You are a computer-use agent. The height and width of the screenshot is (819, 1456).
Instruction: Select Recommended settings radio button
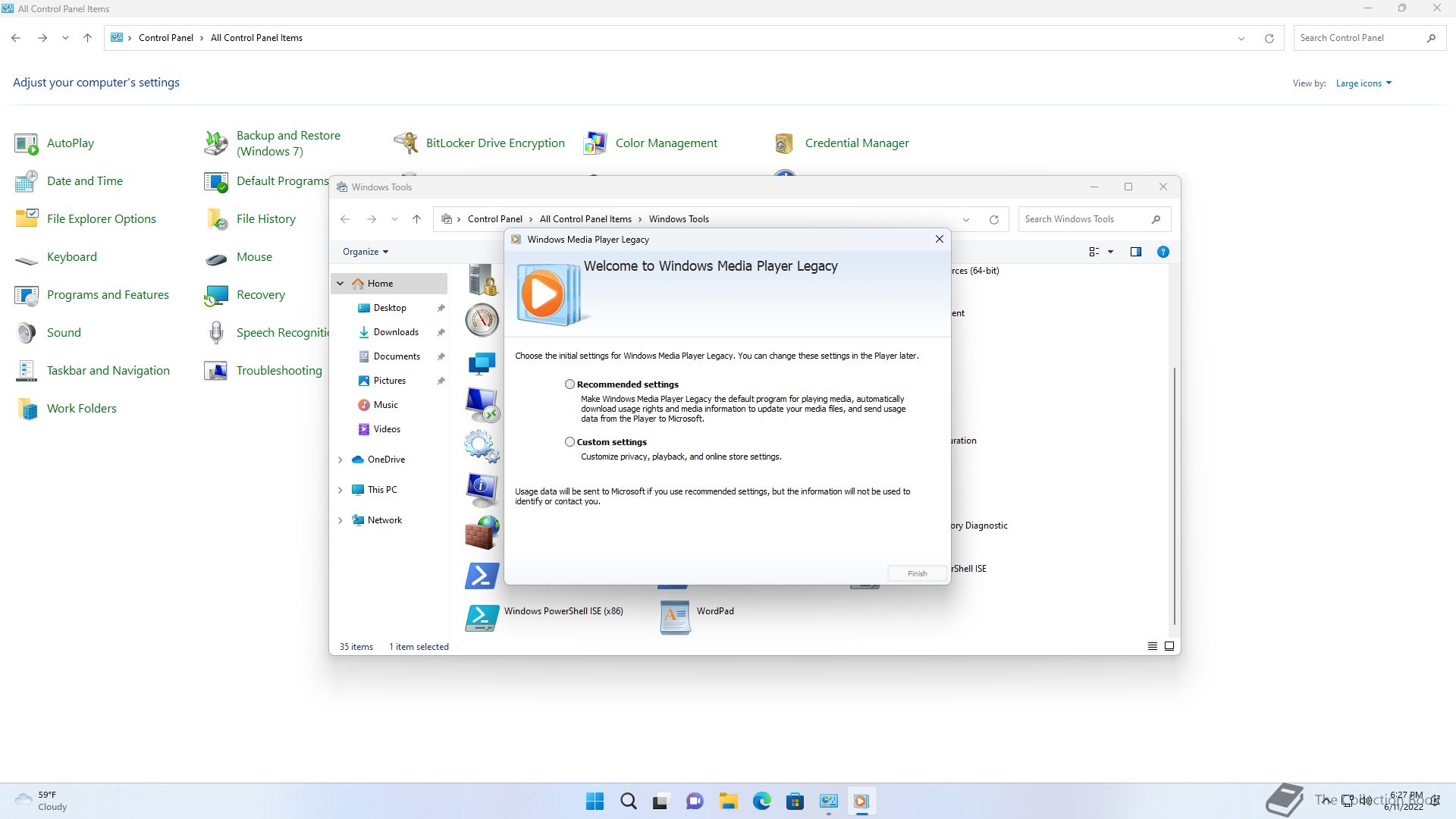pos(570,384)
